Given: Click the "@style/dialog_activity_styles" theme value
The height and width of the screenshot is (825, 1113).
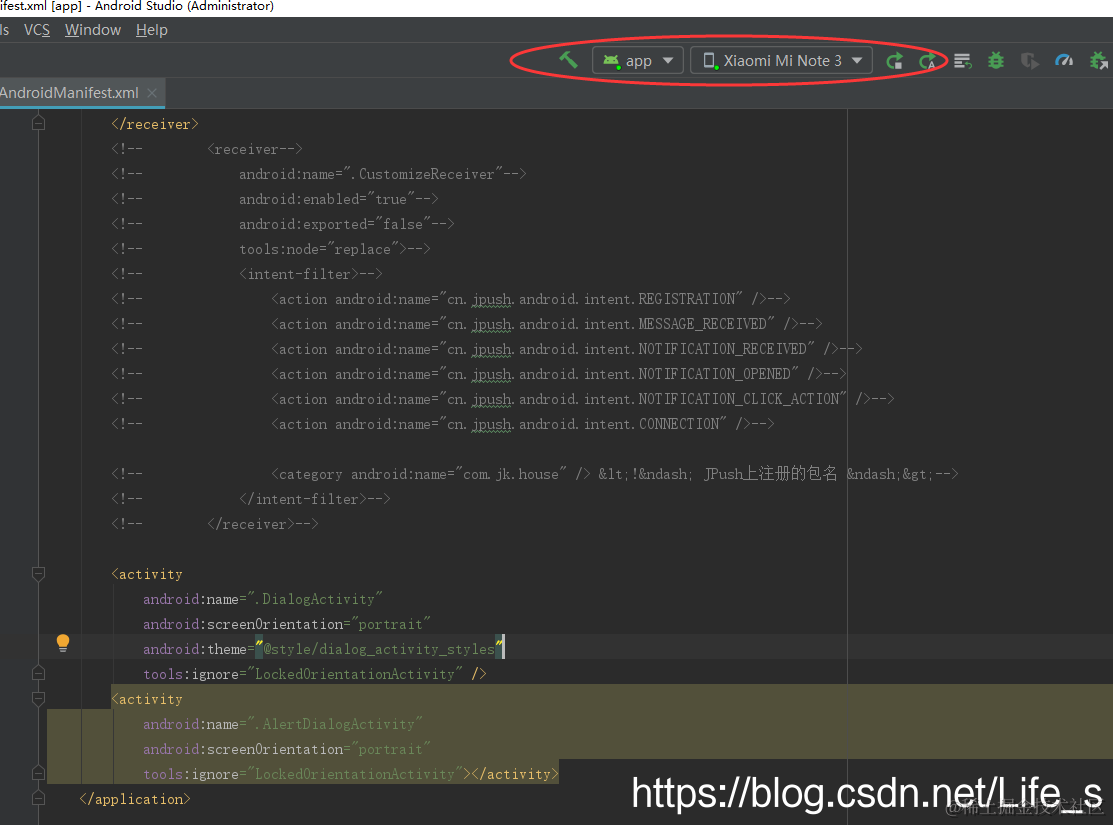Looking at the screenshot, I should click(380, 649).
